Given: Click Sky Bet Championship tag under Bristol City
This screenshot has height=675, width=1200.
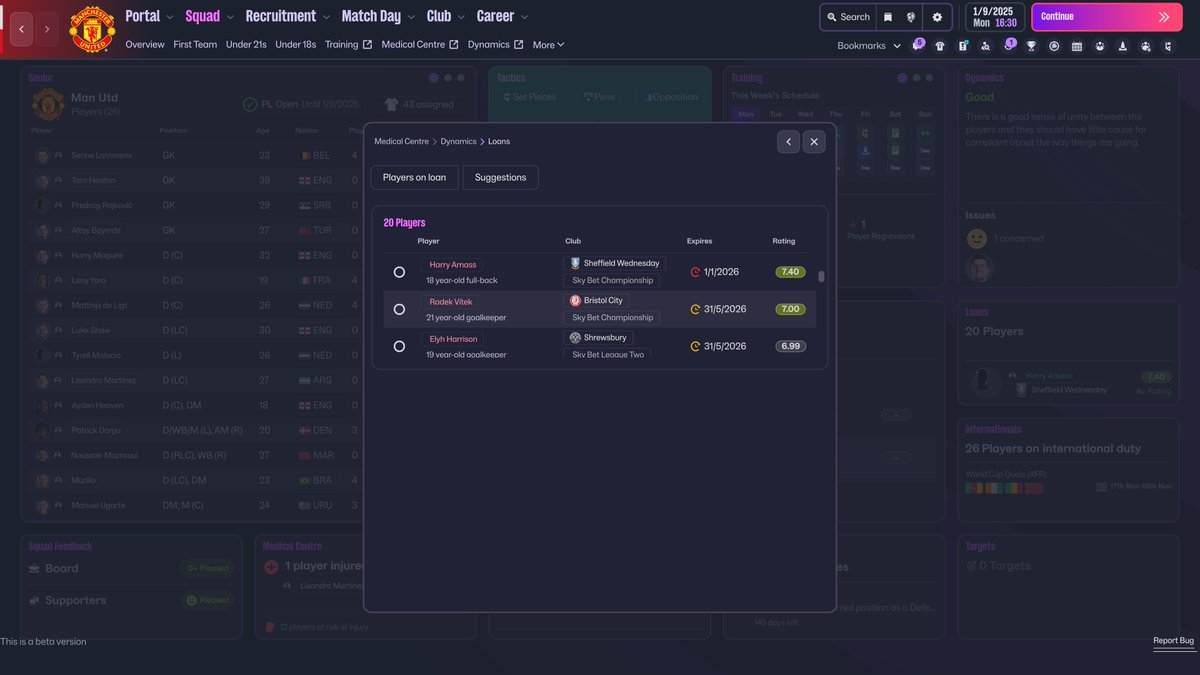Looking at the screenshot, I should tap(612, 318).
